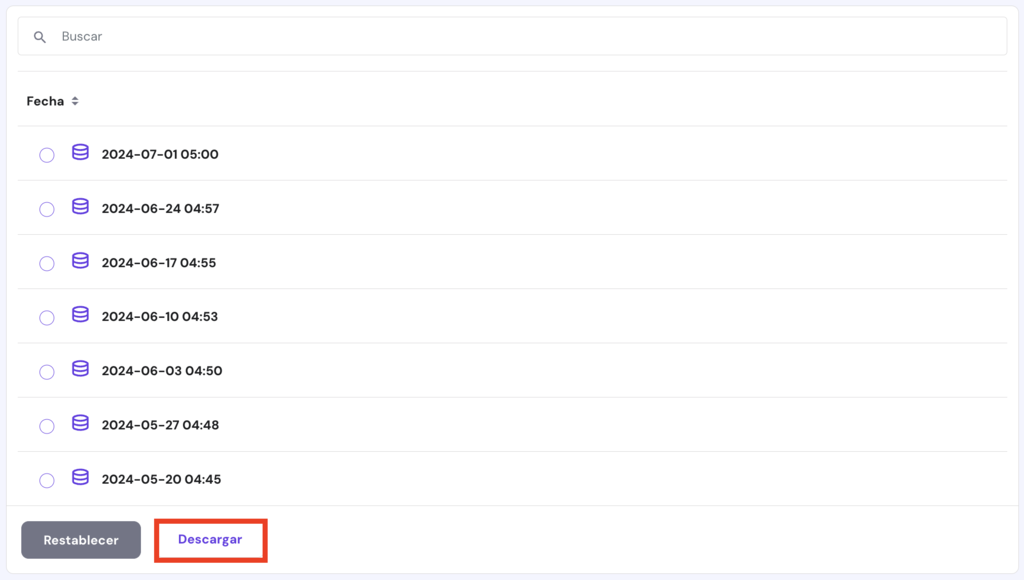
Task: Toggle sorting with the Fecha sort arrows
Action: click(76, 100)
